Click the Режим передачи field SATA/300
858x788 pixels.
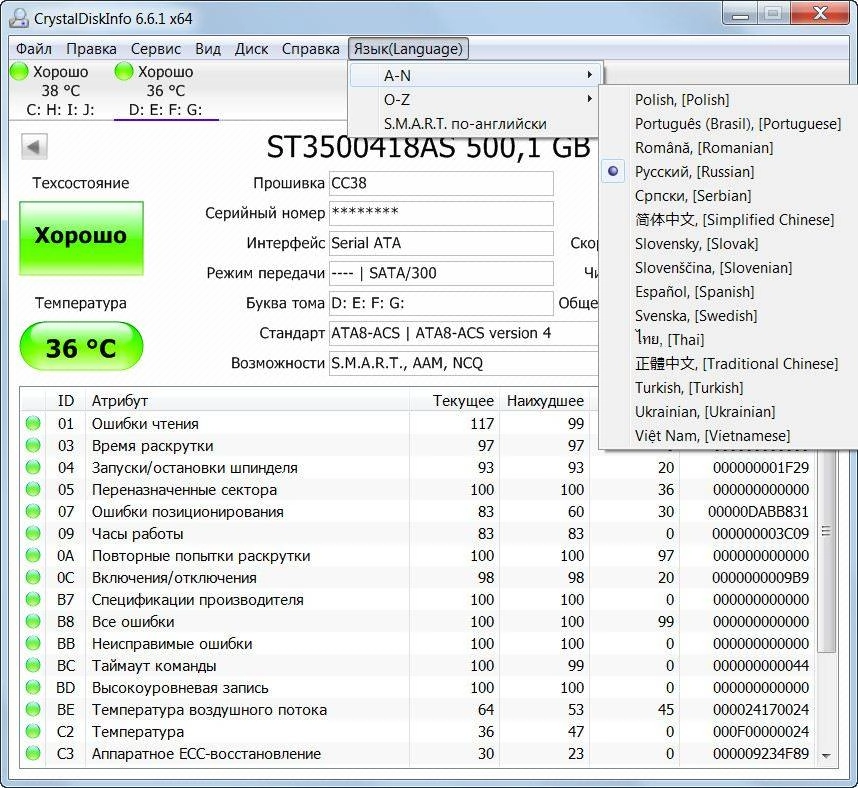441,273
